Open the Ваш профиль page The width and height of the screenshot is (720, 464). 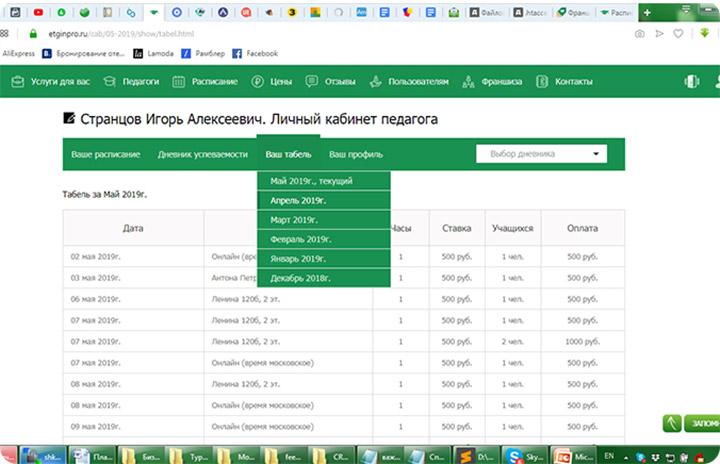[x=356, y=154]
